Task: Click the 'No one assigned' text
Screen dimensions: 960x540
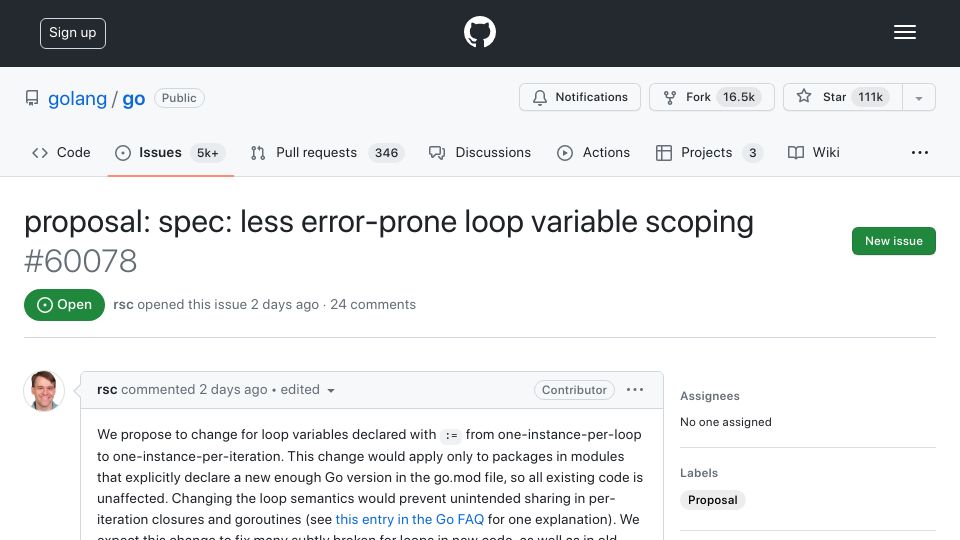Action: coord(726,422)
